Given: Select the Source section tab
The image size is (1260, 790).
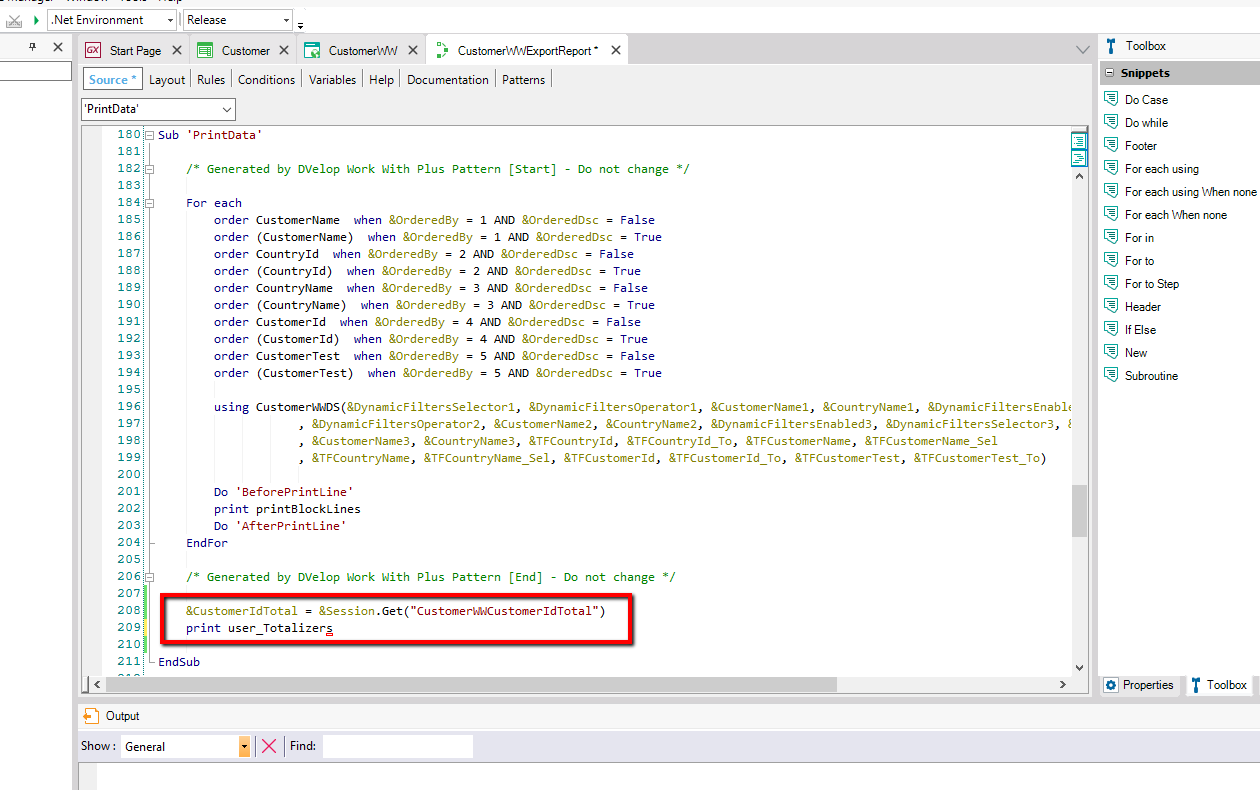Looking at the screenshot, I should pos(112,80).
